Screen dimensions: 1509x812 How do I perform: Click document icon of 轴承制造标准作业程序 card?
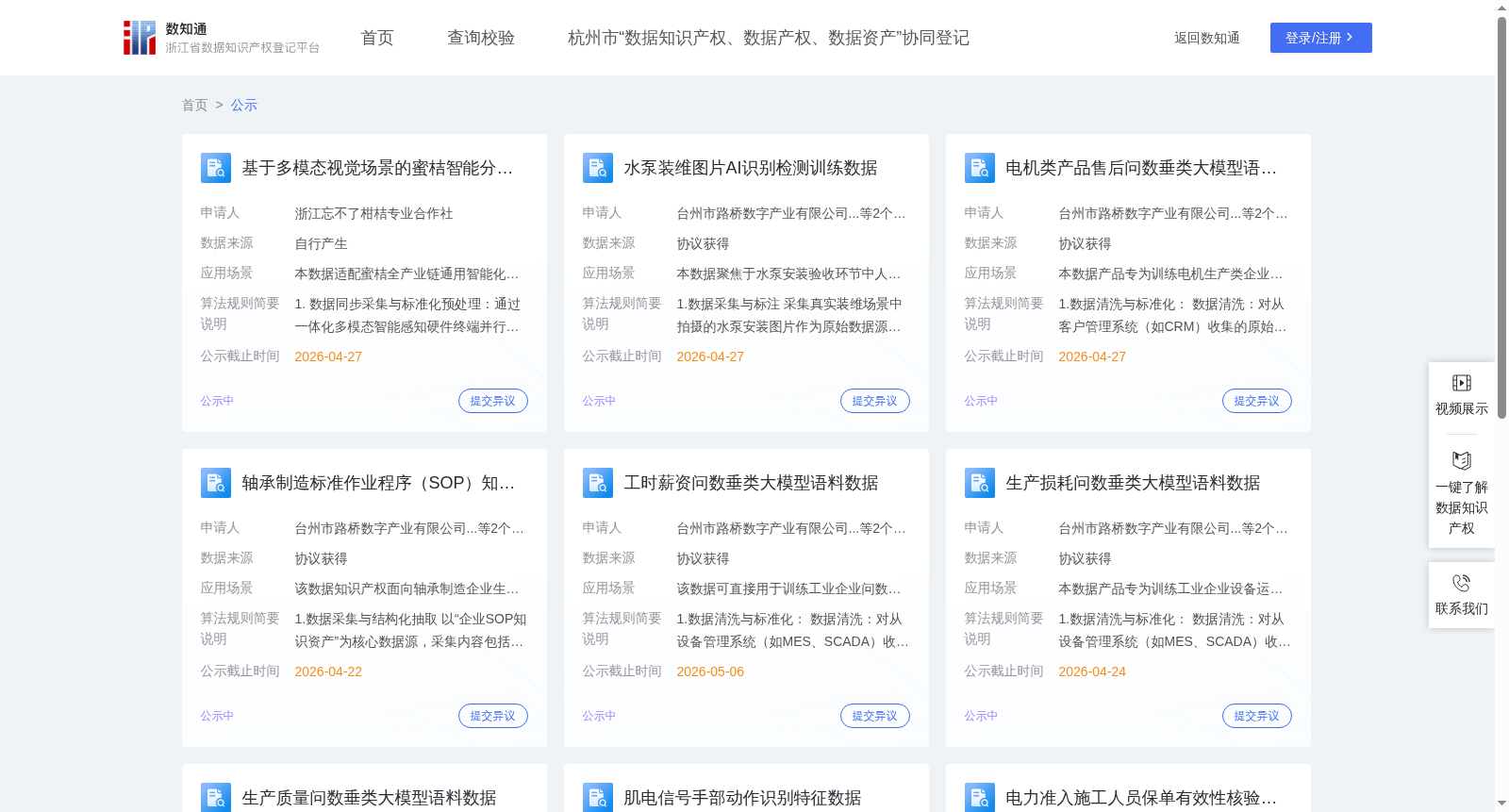pyautogui.click(x=216, y=483)
